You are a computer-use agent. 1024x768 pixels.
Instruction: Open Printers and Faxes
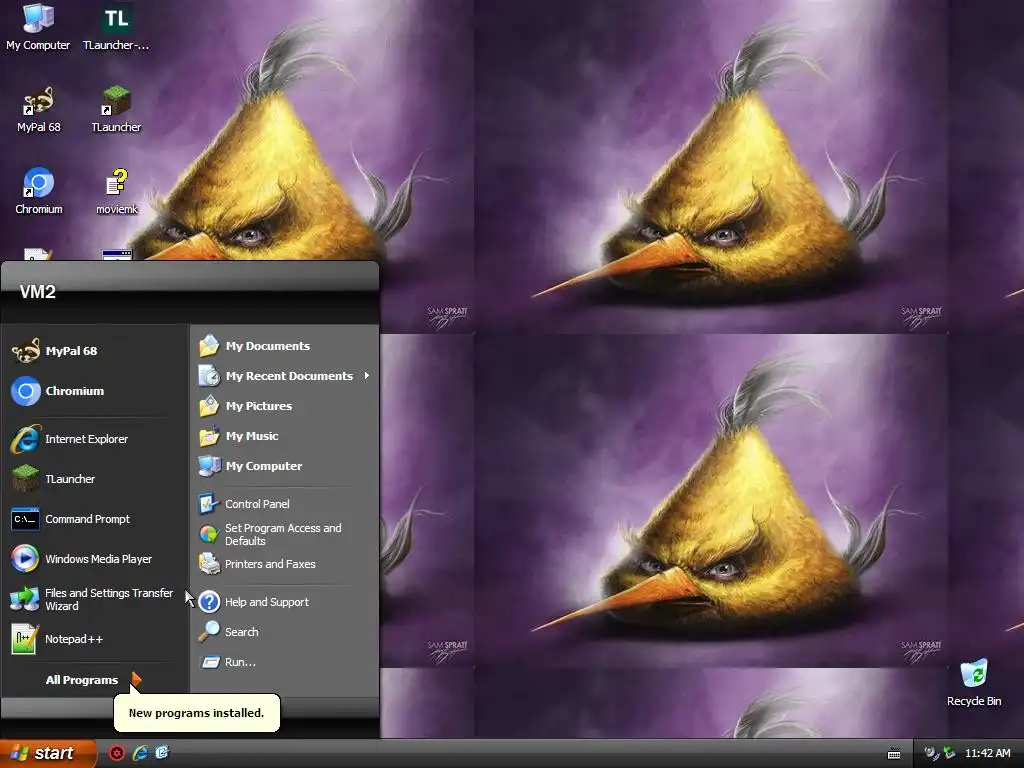pyautogui.click(x=285, y=564)
